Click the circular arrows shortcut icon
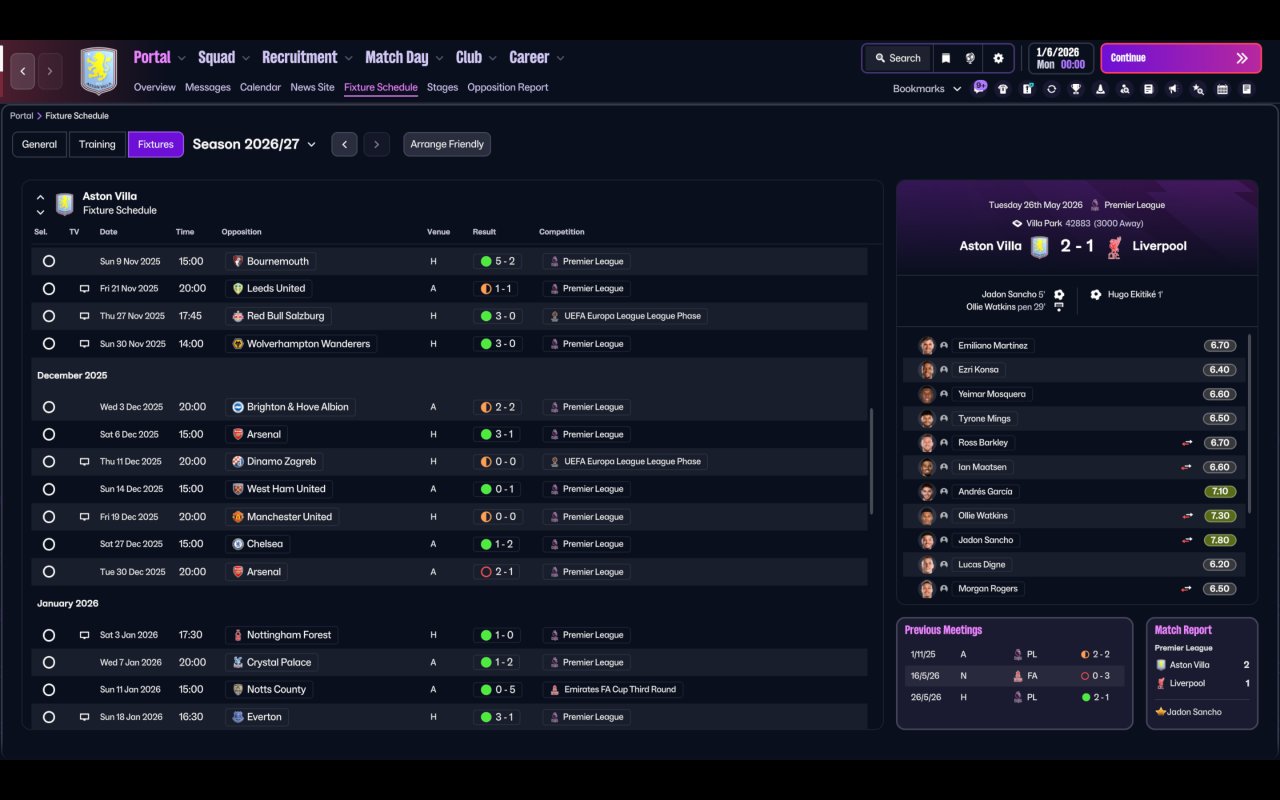Screen dimensions: 1280x800 pyautogui.click(x=1051, y=89)
